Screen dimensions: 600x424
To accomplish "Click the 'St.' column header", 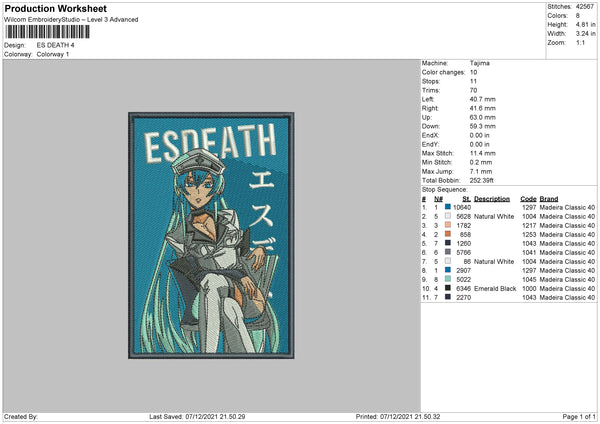I will 466,199.
